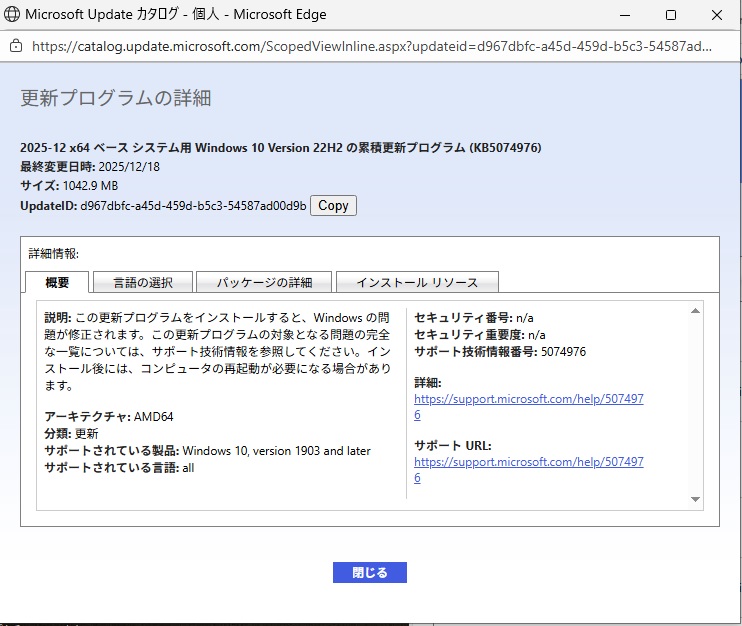Open the 詳細 support.microsoft.com help link

[529, 406]
